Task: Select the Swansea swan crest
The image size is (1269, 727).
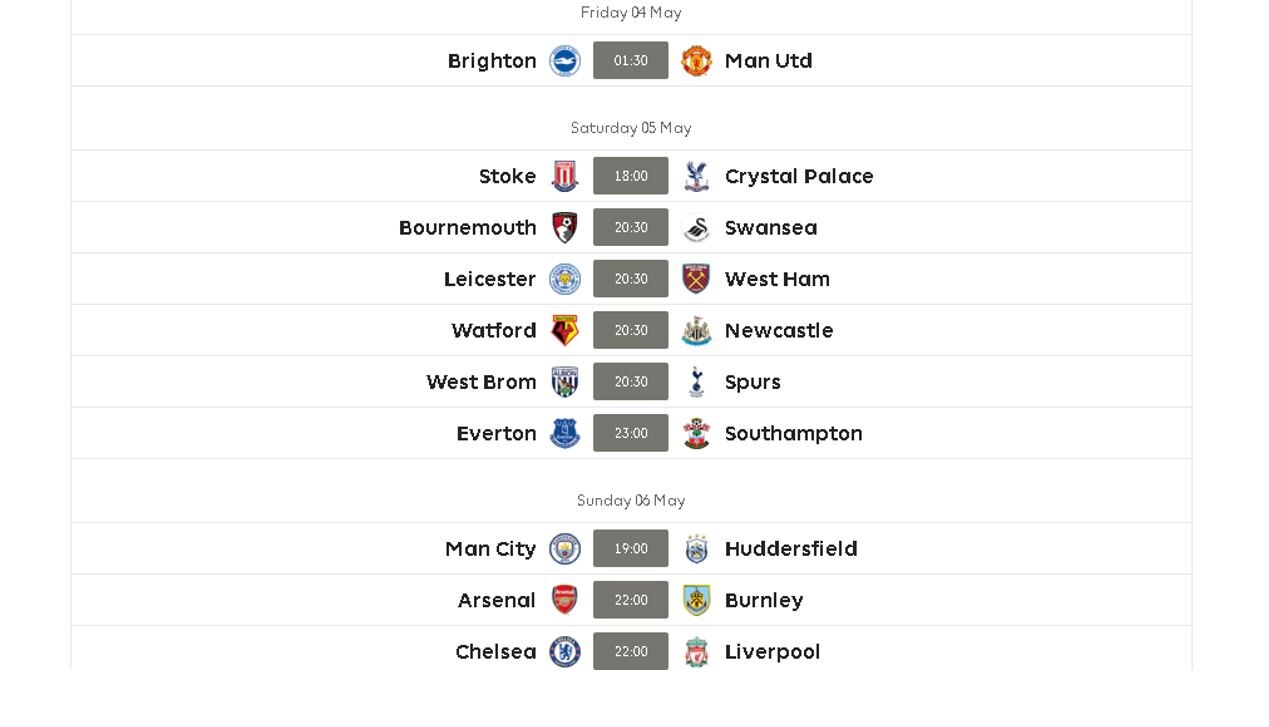Action: [x=696, y=228]
